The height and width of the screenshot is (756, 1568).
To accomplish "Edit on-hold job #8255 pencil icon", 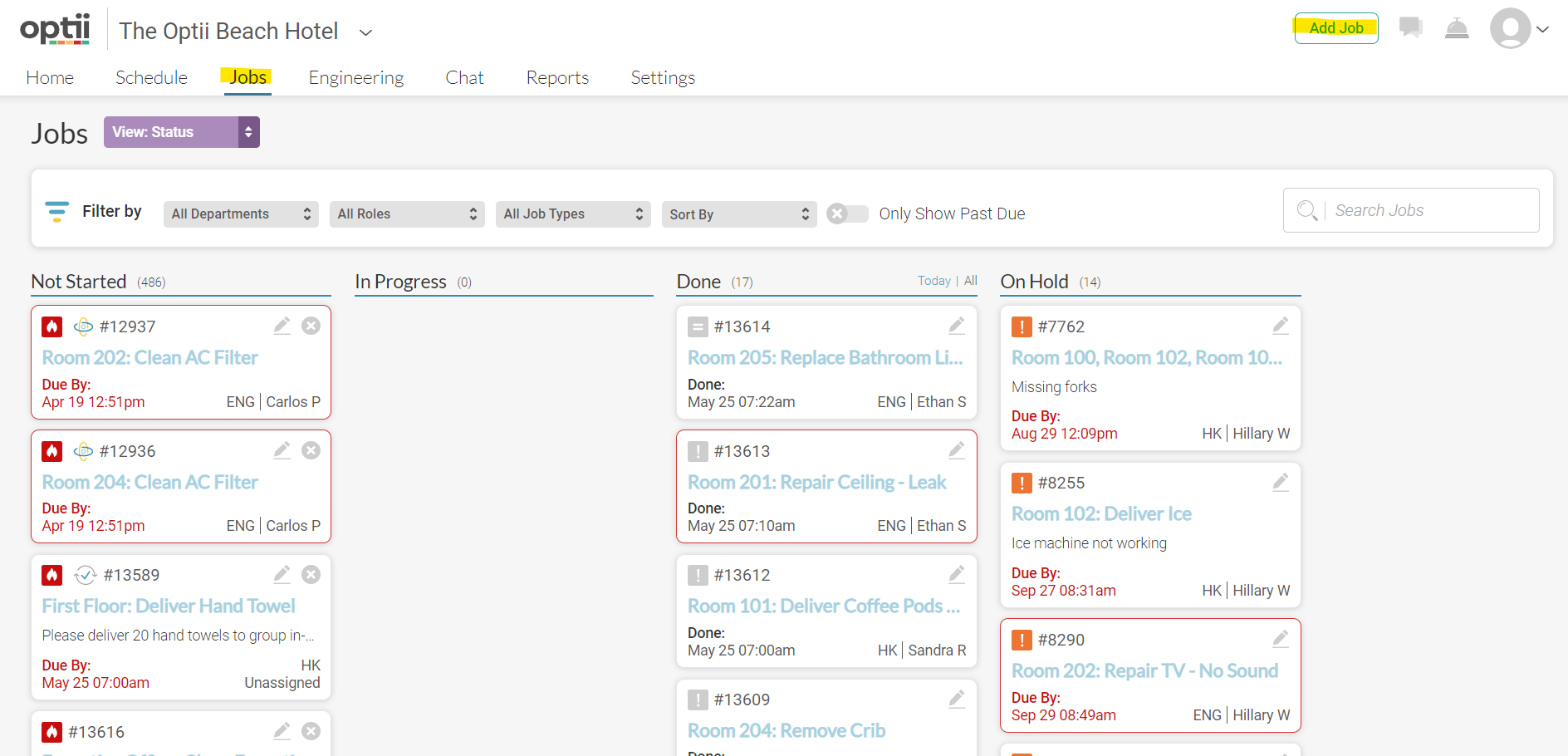I will [1281, 482].
